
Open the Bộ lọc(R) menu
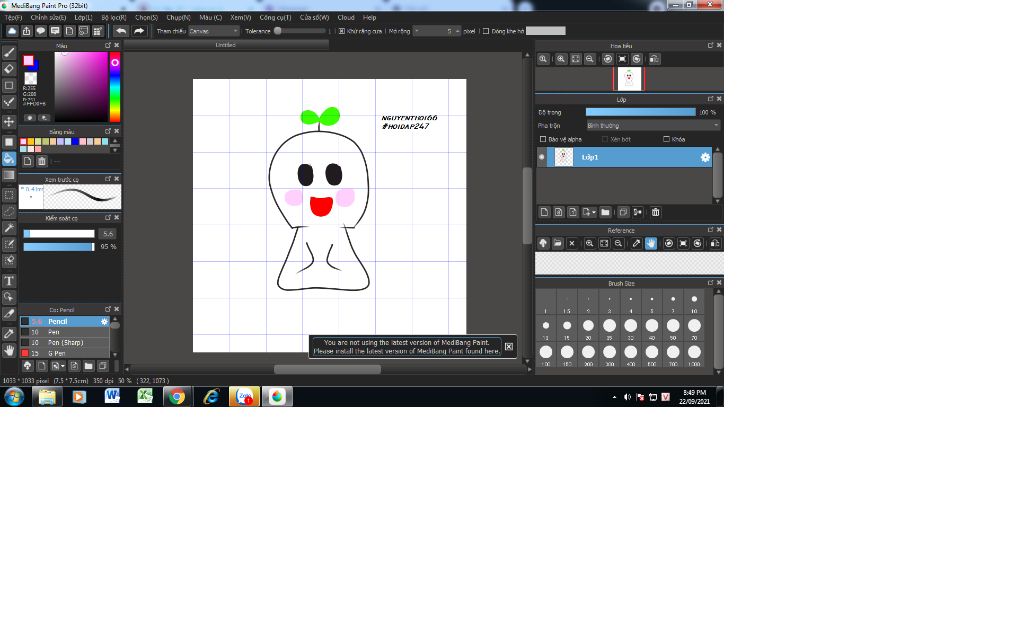point(114,18)
